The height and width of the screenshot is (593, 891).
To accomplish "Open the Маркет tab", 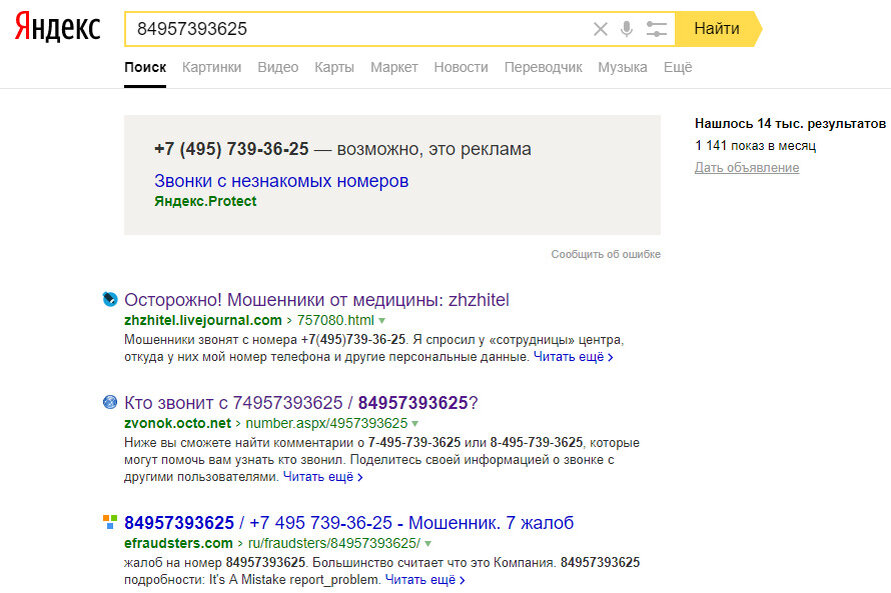I will pyautogui.click(x=394, y=67).
